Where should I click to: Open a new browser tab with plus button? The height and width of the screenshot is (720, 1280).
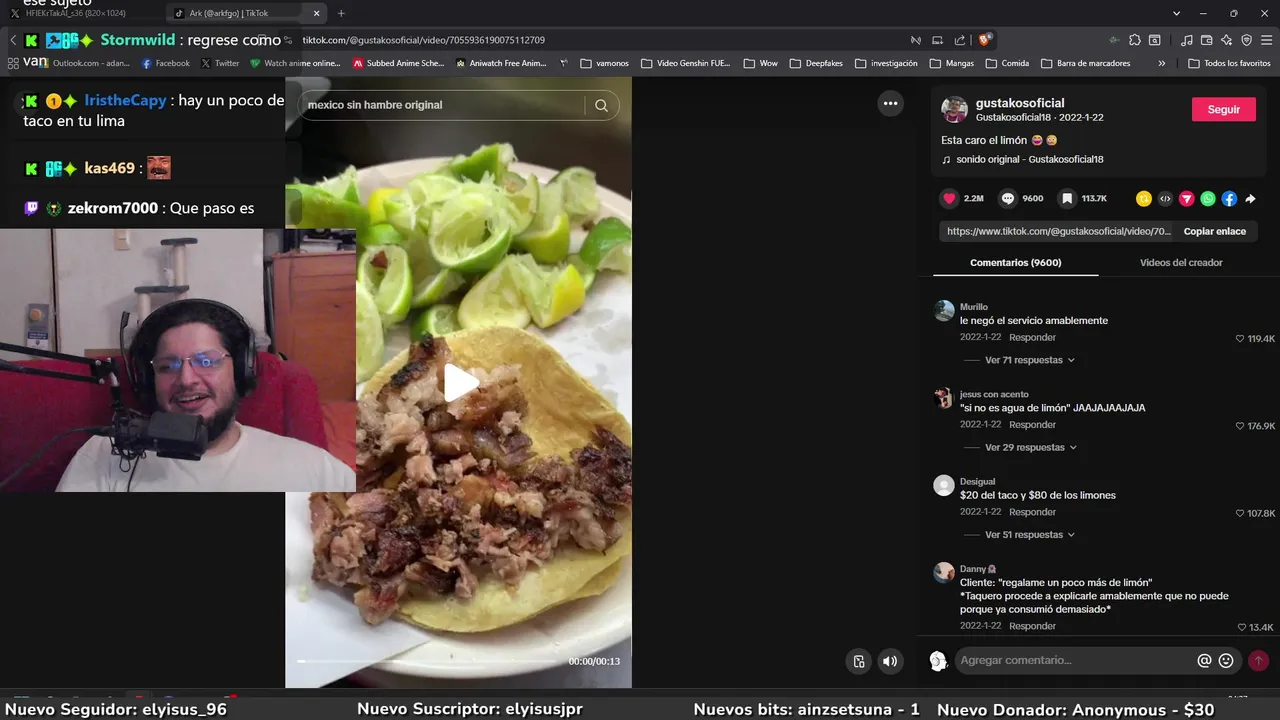(341, 13)
